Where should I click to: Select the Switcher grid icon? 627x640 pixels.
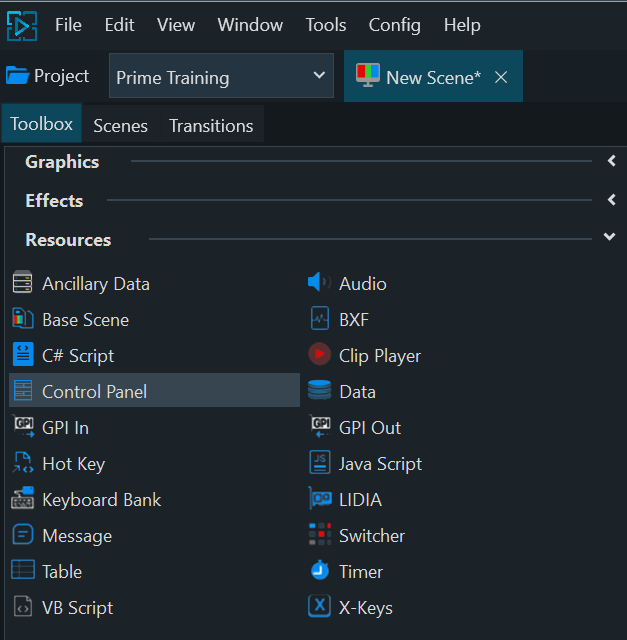click(319, 535)
